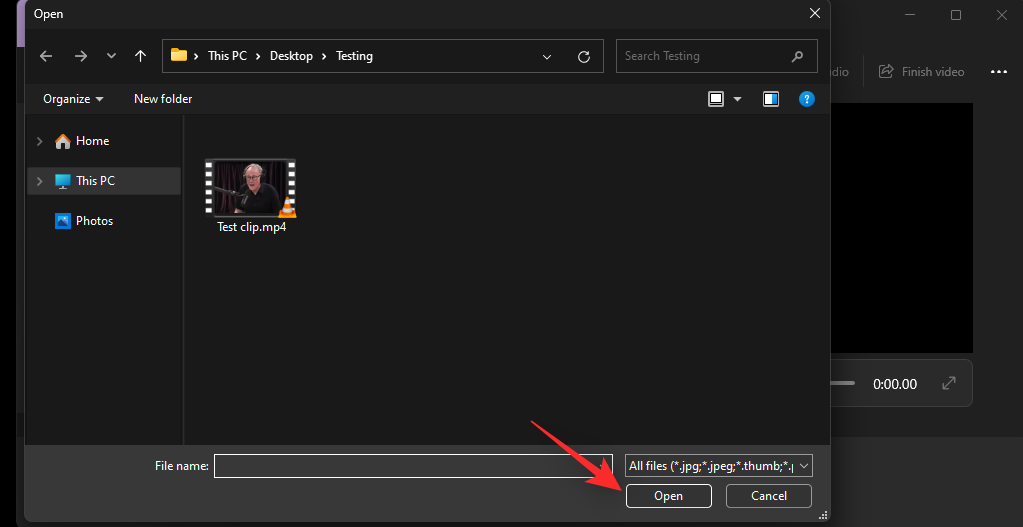Open the view options dropdown arrow

click(738, 99)
